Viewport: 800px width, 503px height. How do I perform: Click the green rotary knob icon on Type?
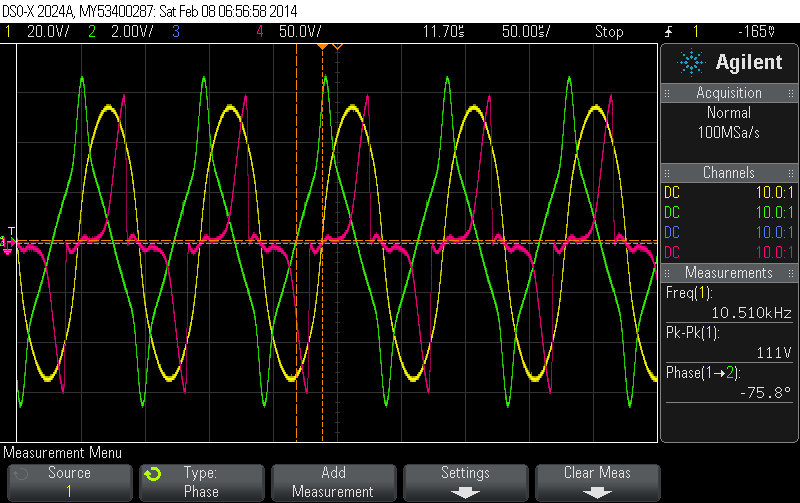pyautogui.click(x=153, y=474)
